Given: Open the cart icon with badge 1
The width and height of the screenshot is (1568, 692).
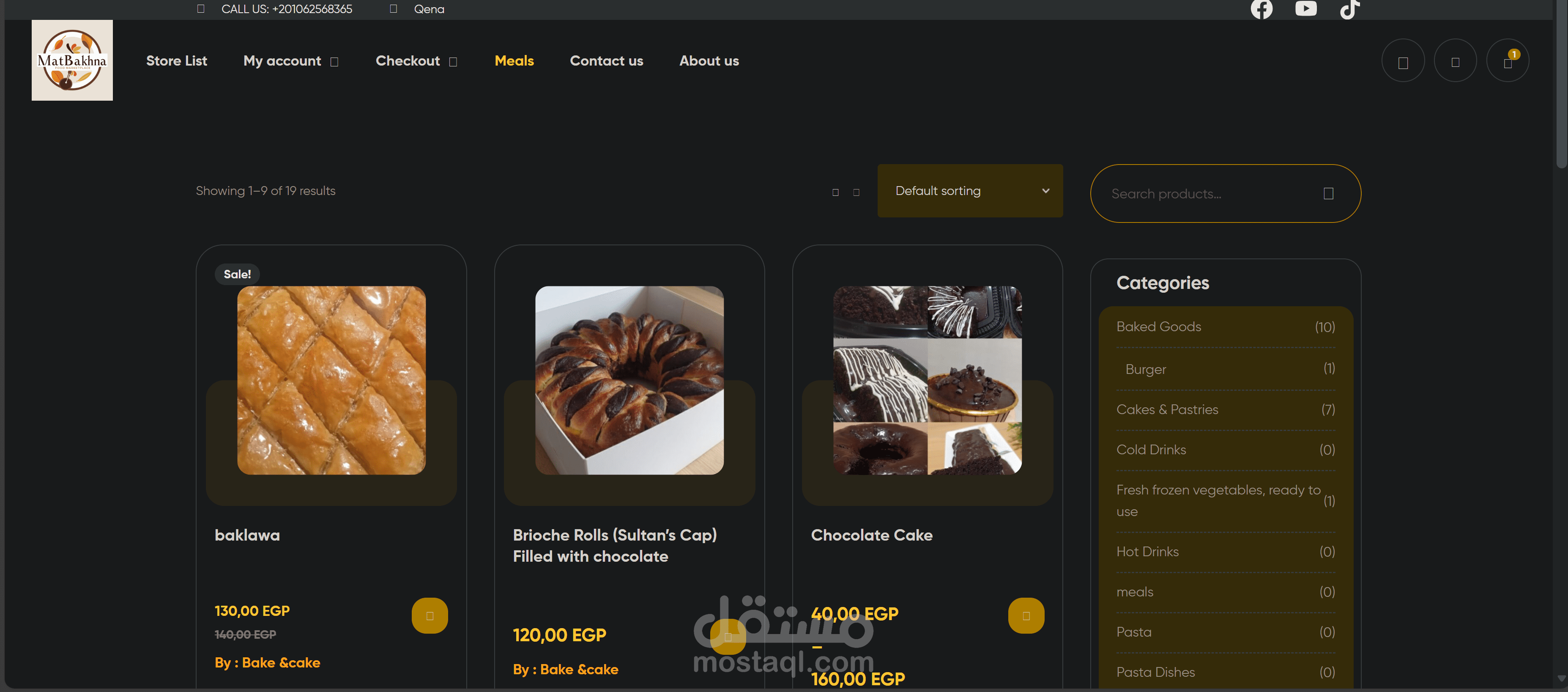Looking at the screenshot, I should pyautogui.click(x=1507, y=61).
